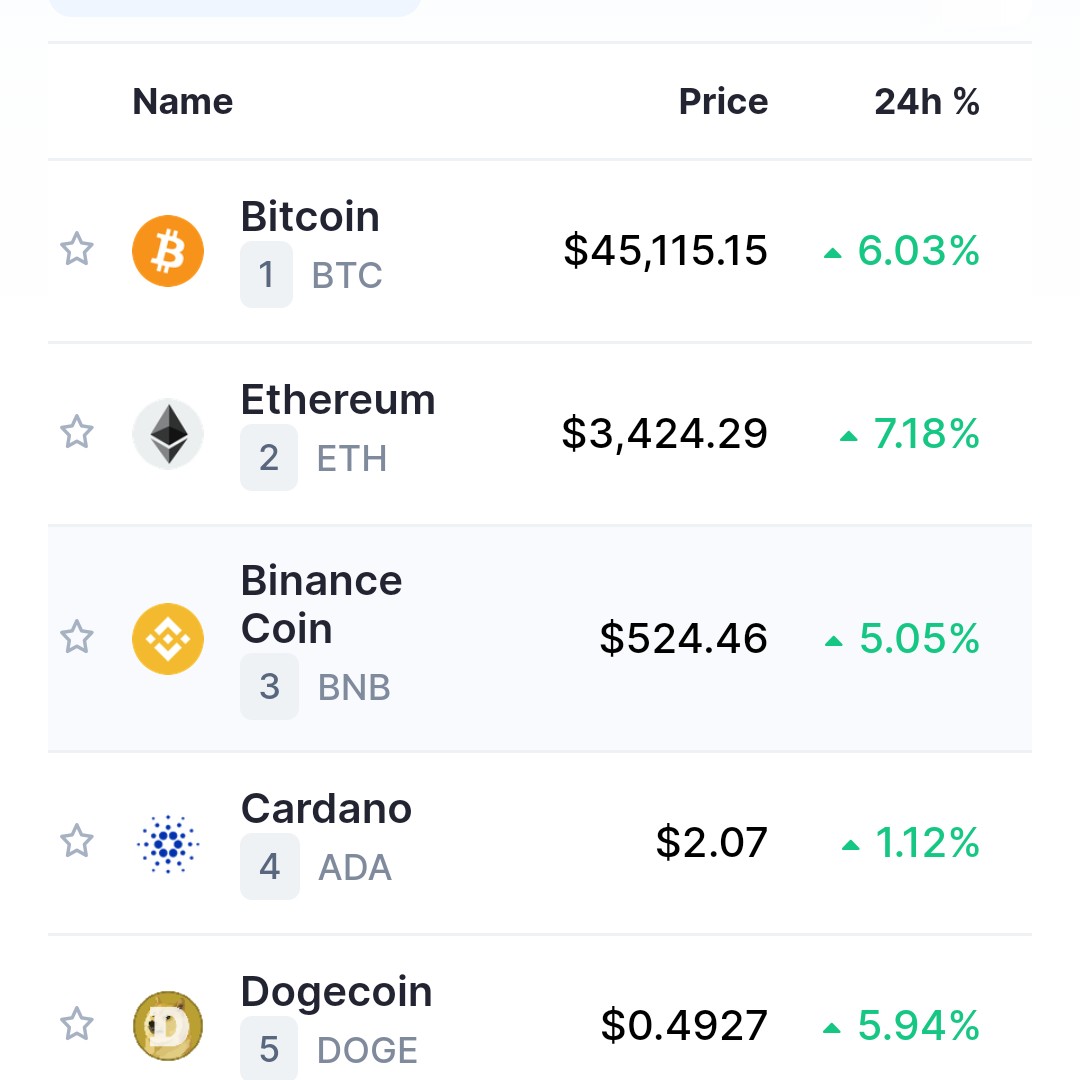Open the Binance Coin details link
Screen dimensions: 1080x1080
pyautogui.click(x=321, y=605)
